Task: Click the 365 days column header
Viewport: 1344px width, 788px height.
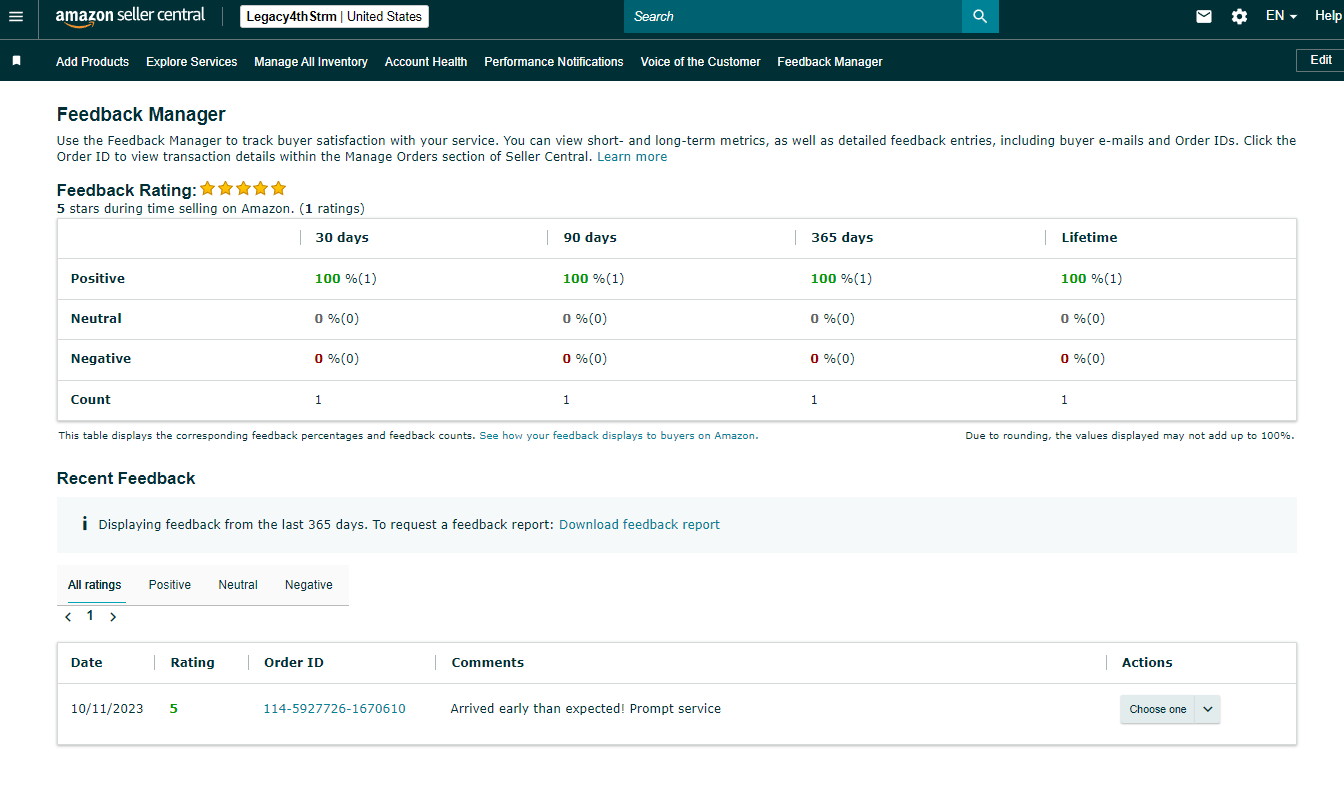Action: (842, 238)
